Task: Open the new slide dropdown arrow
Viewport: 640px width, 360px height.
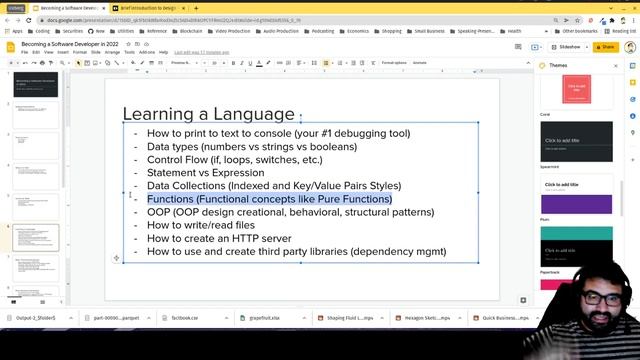Action: coord(17,63)
